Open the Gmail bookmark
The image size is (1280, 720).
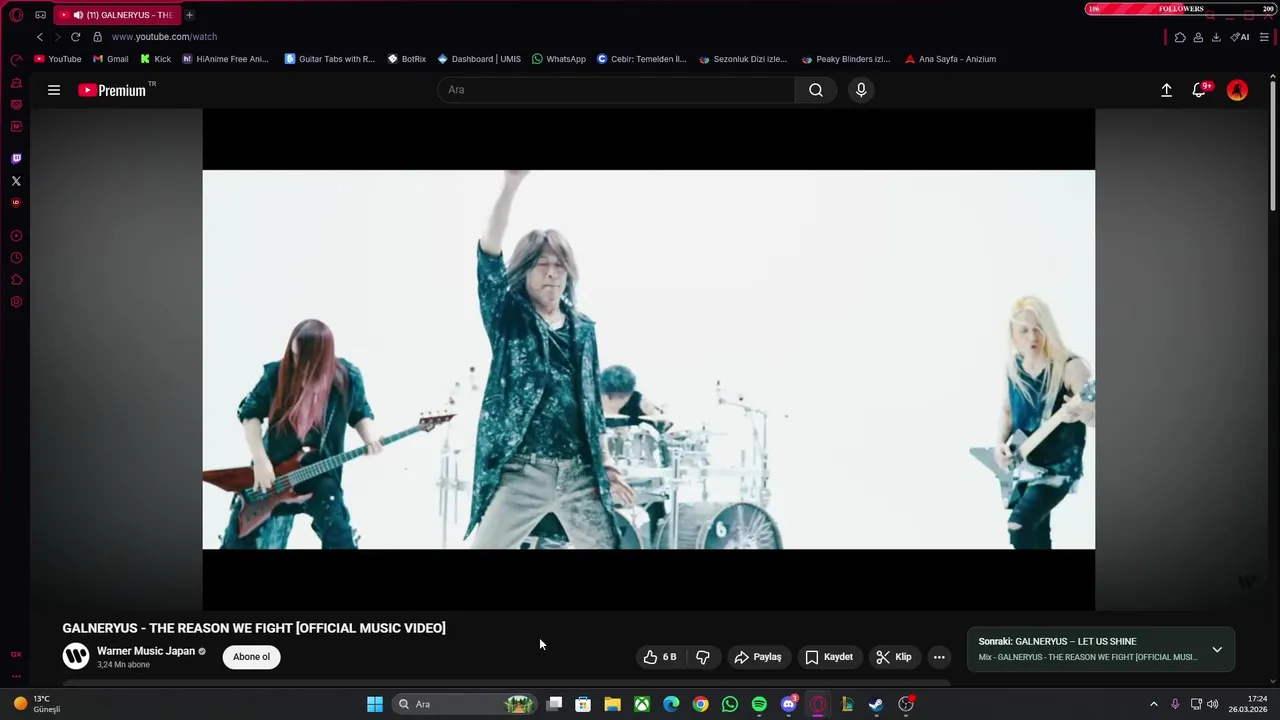pos(111,59)
